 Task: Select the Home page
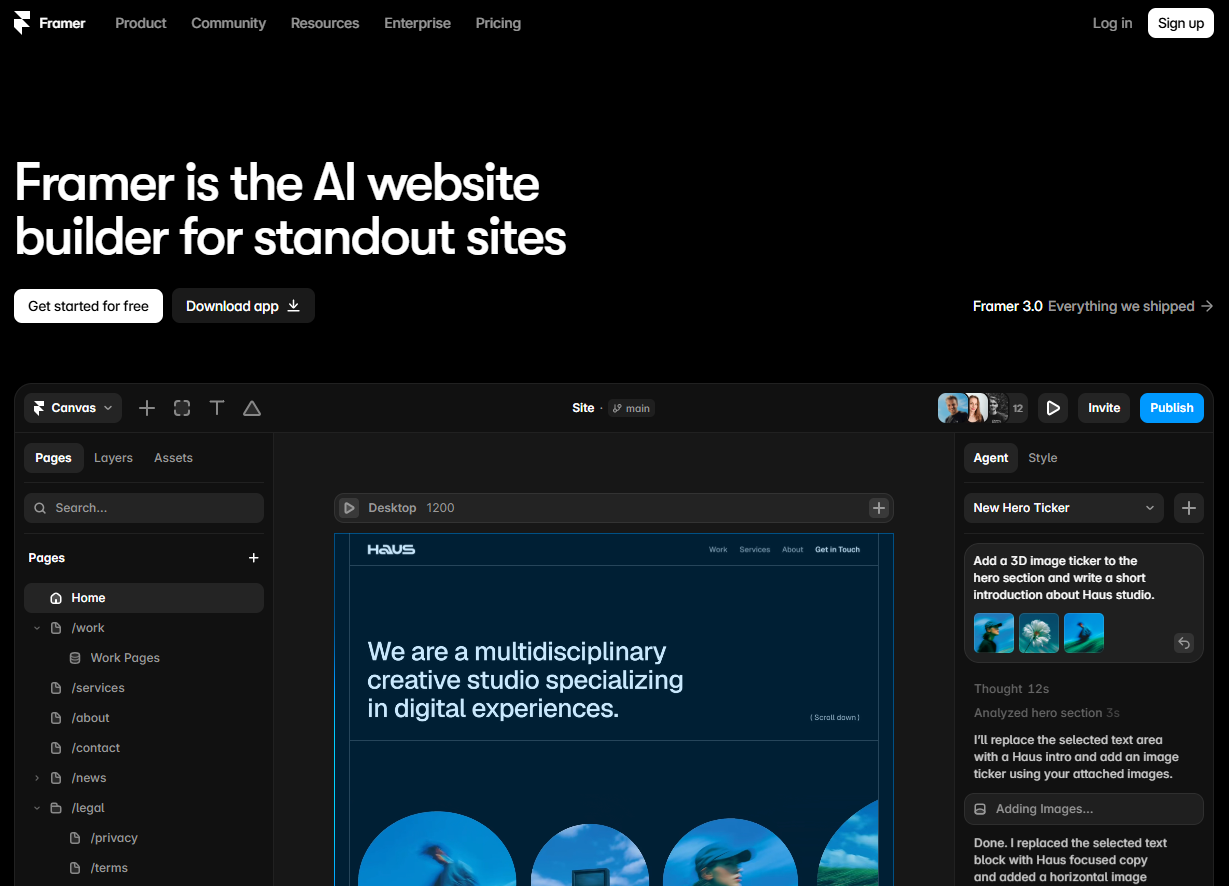tap(144, 598)
